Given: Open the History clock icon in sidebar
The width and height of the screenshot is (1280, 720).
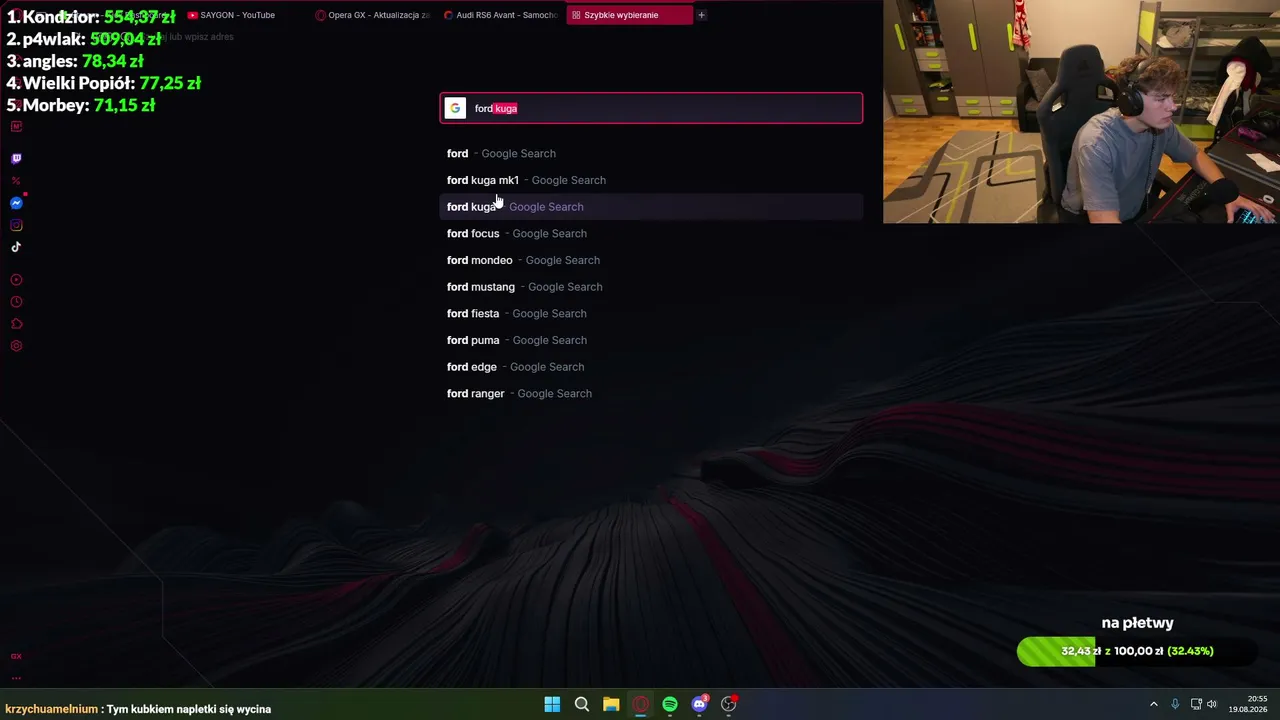Looking at the screenshot, I should [16, 302].
